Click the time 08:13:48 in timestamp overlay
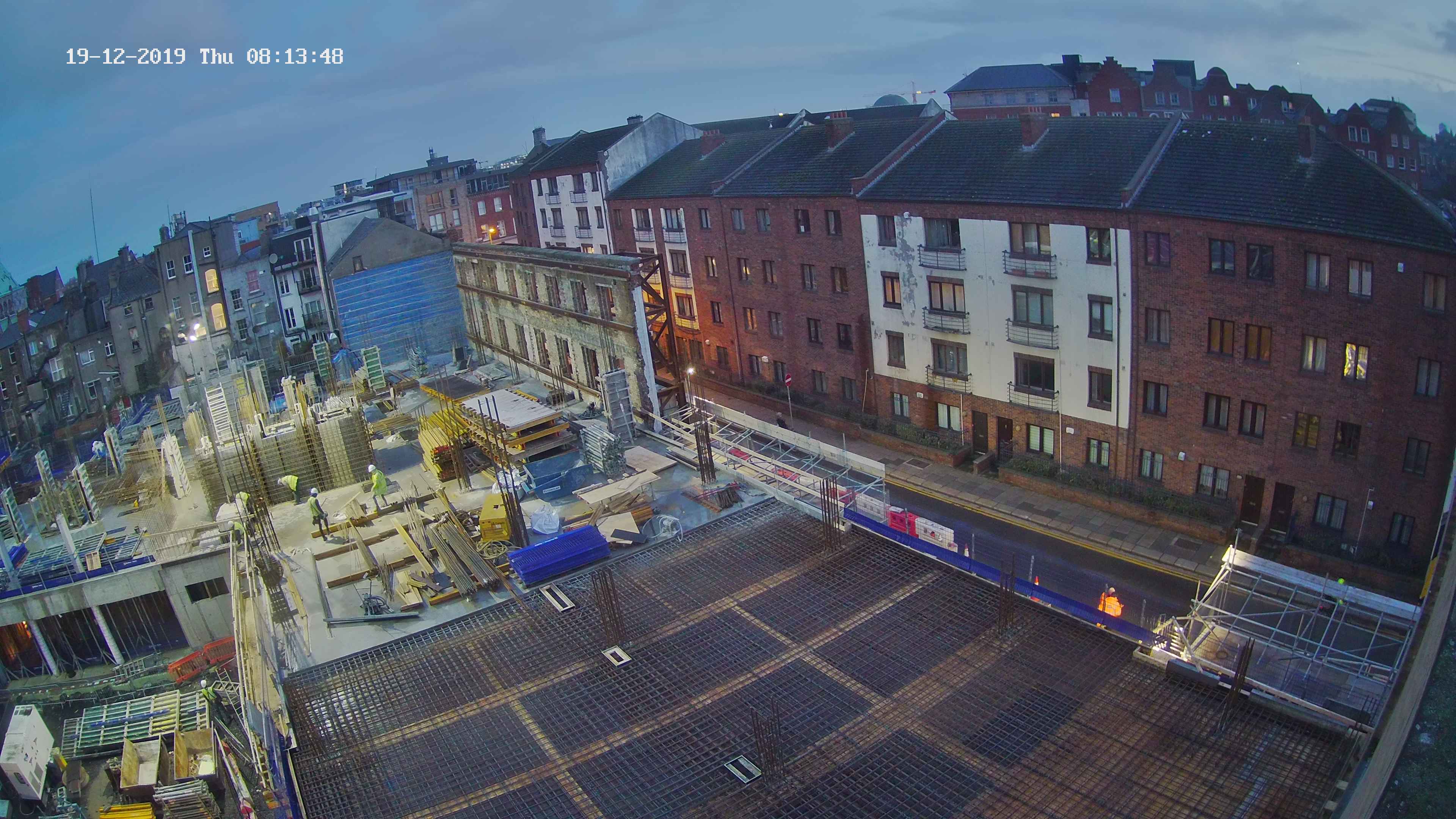Screen dimensions: 1456x819 295,56
